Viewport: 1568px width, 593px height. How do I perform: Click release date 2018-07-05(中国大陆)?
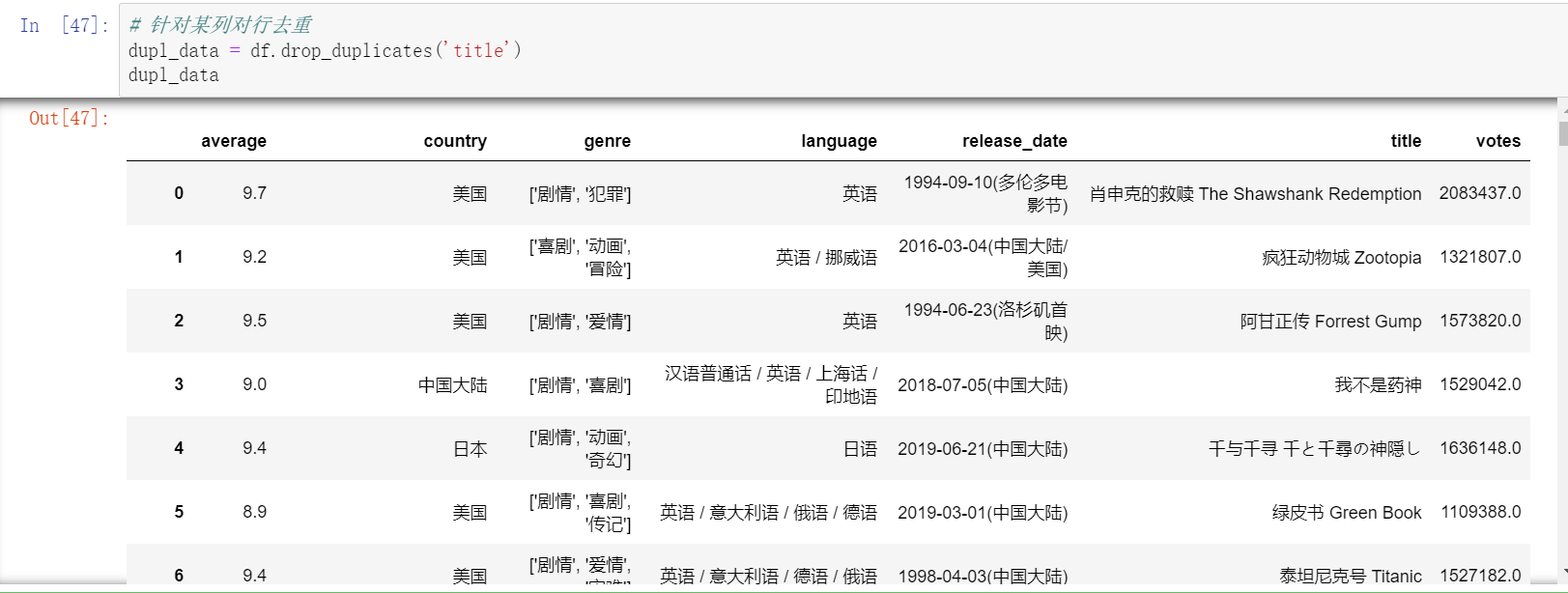point(983,385)
